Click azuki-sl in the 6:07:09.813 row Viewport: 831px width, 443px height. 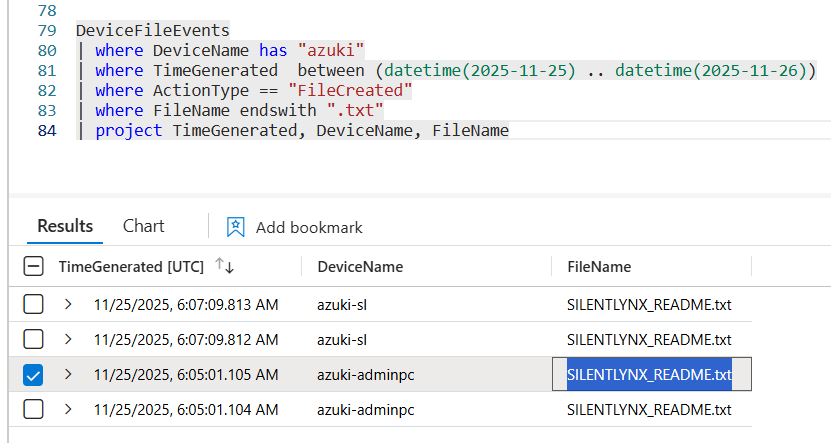pos(342,305)
